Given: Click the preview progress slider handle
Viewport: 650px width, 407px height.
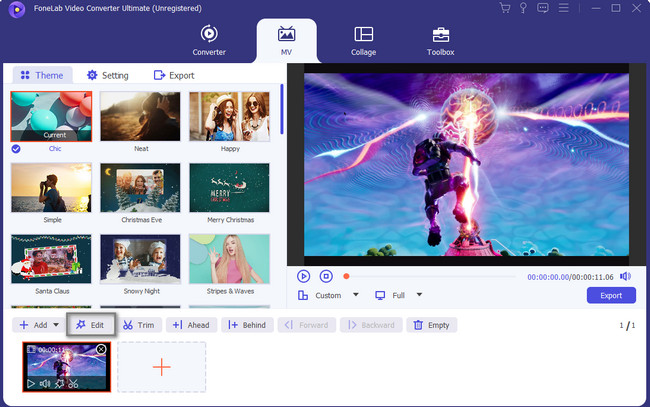Looking at the screenshot, I should 347,276.
